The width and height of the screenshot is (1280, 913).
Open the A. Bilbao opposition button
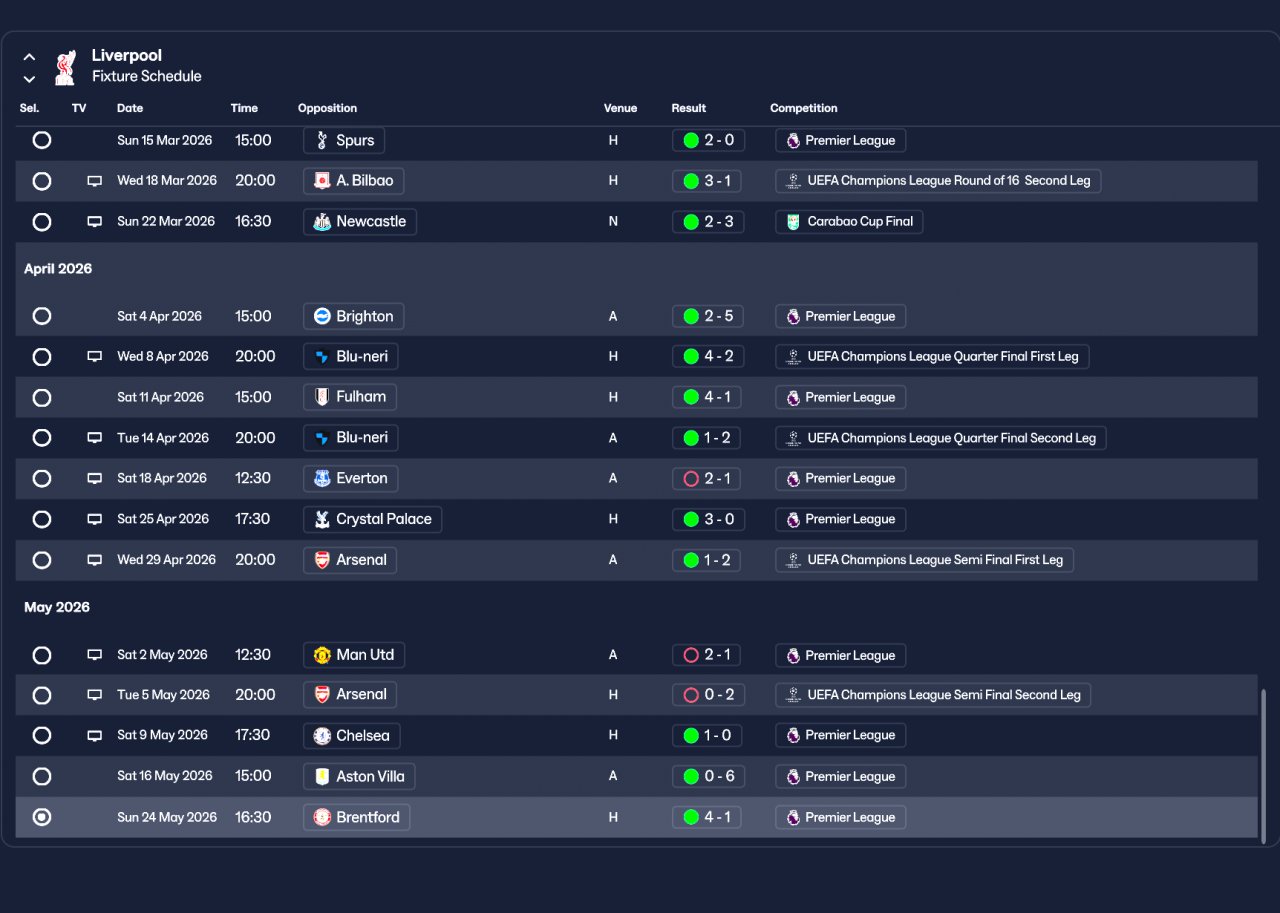tap(354, 181)
